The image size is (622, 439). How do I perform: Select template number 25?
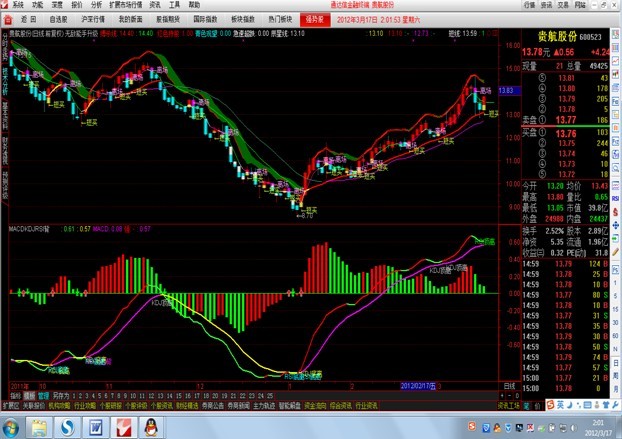(x=270, y=396)
